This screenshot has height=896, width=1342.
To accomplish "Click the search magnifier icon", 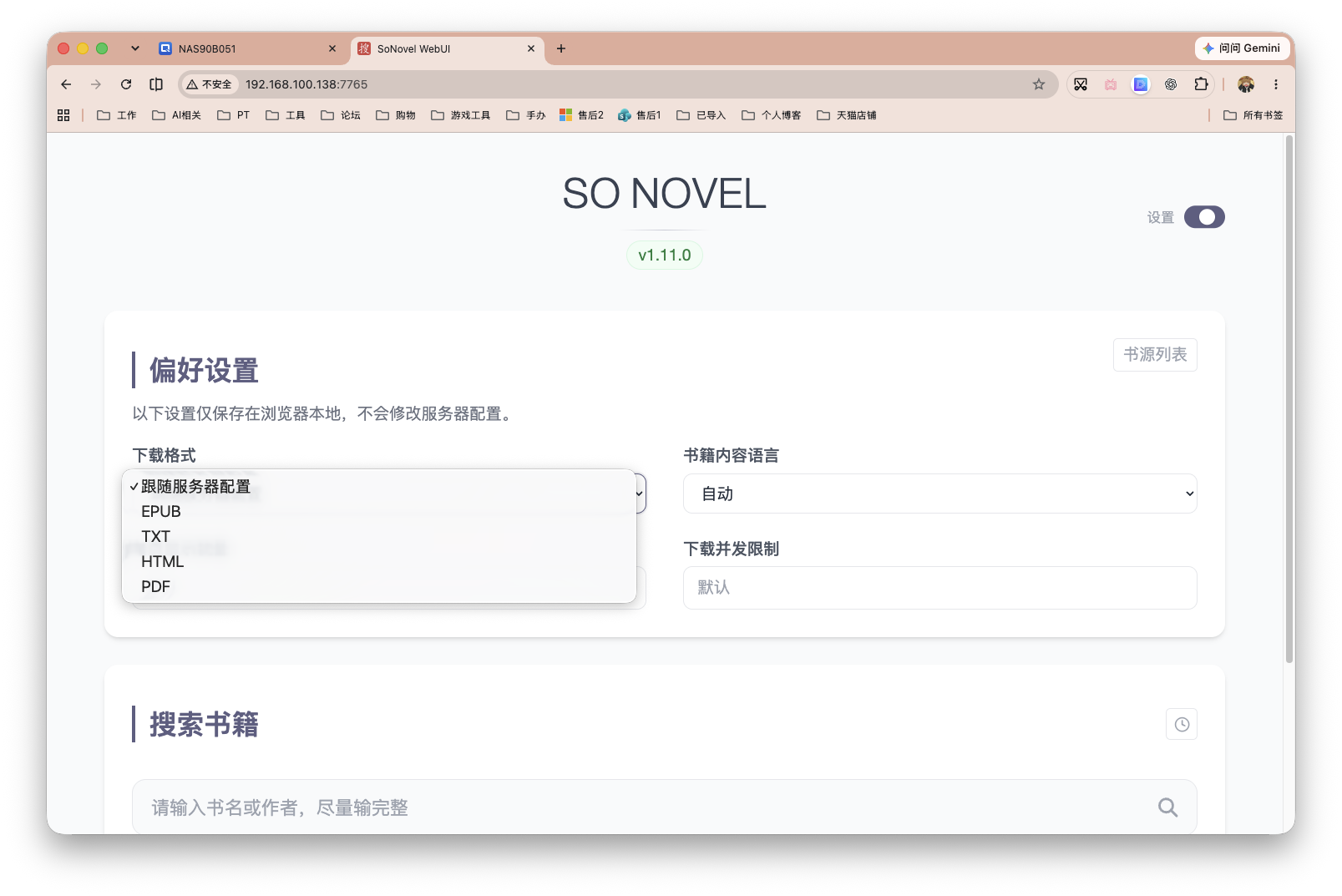I will coord(1167,807).
